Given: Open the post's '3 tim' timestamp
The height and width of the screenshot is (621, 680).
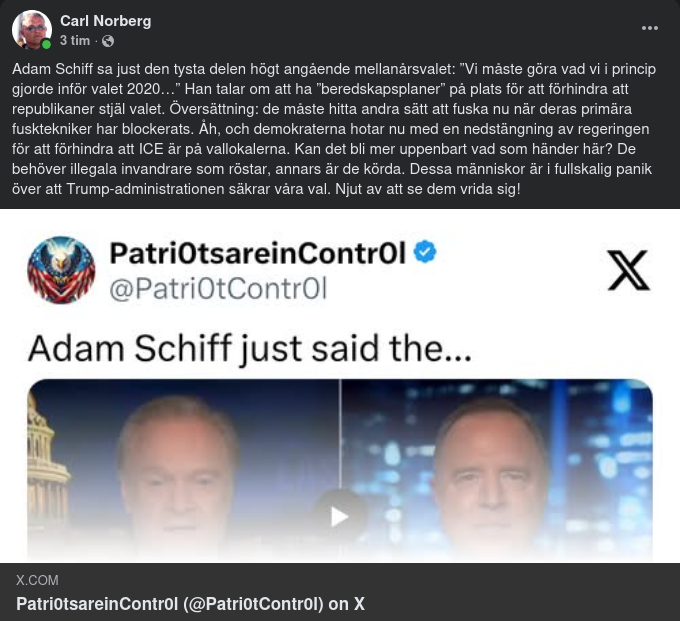Looking at the screenshot, I should click(75, 41).
